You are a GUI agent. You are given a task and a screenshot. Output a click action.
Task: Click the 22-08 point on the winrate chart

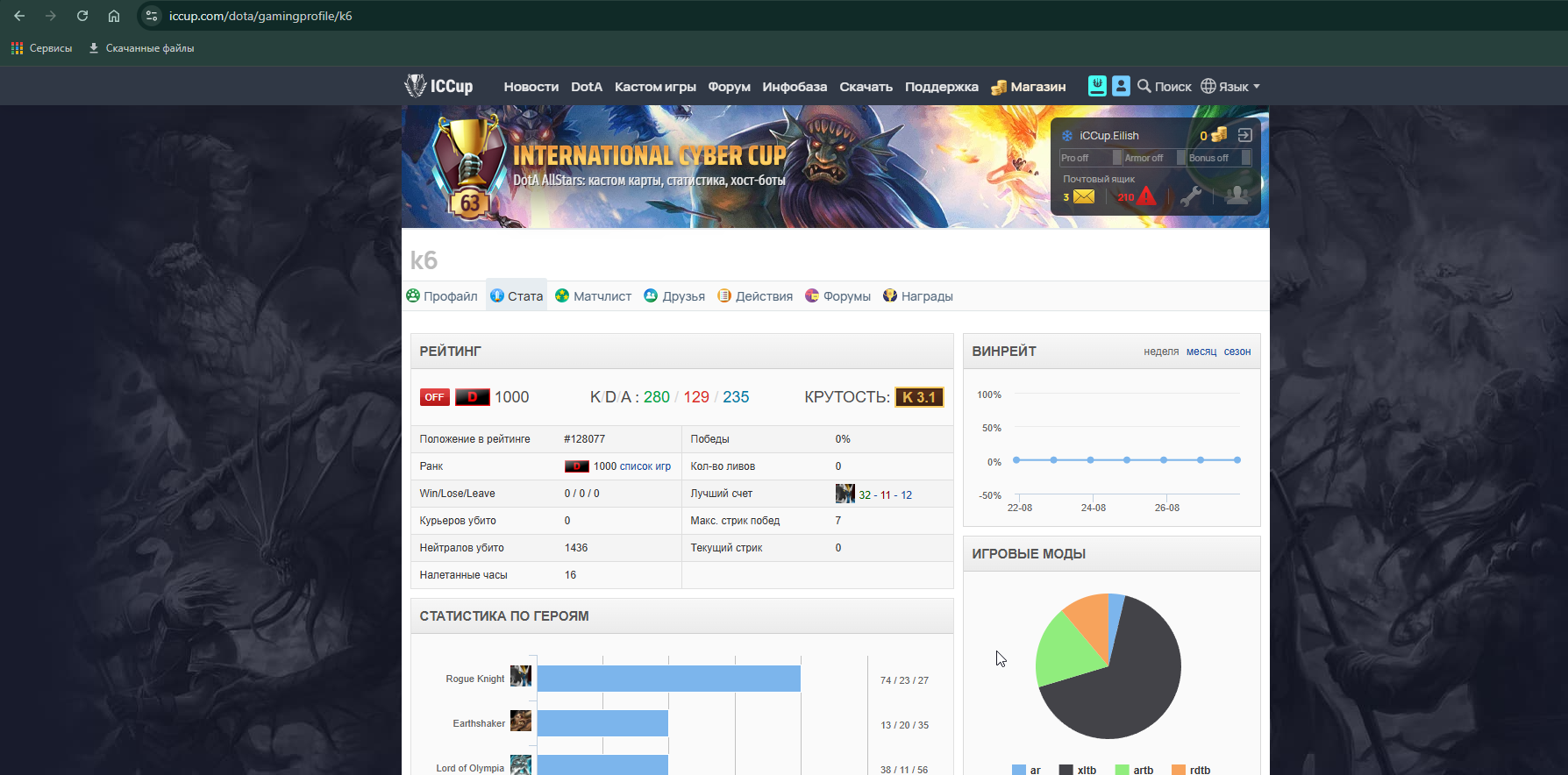click(1016, 460)
